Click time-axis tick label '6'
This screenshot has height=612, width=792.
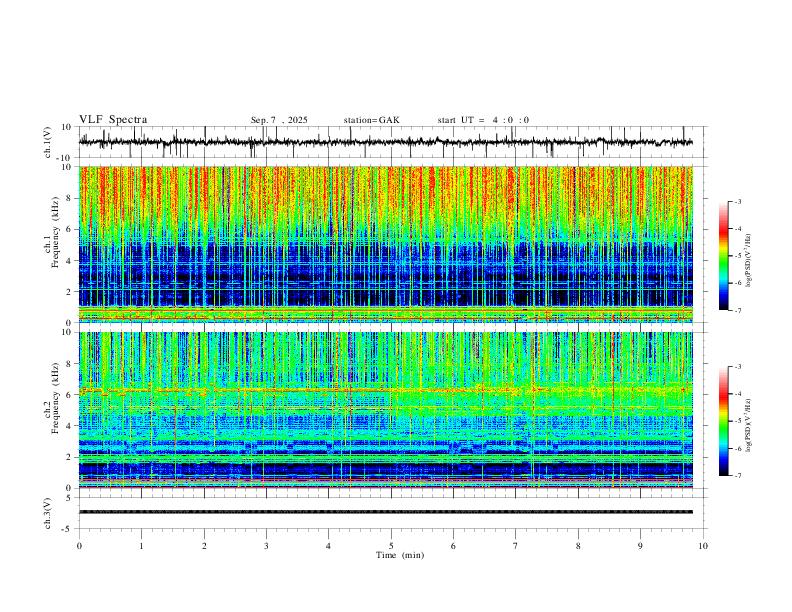click(x=453, y=546)
